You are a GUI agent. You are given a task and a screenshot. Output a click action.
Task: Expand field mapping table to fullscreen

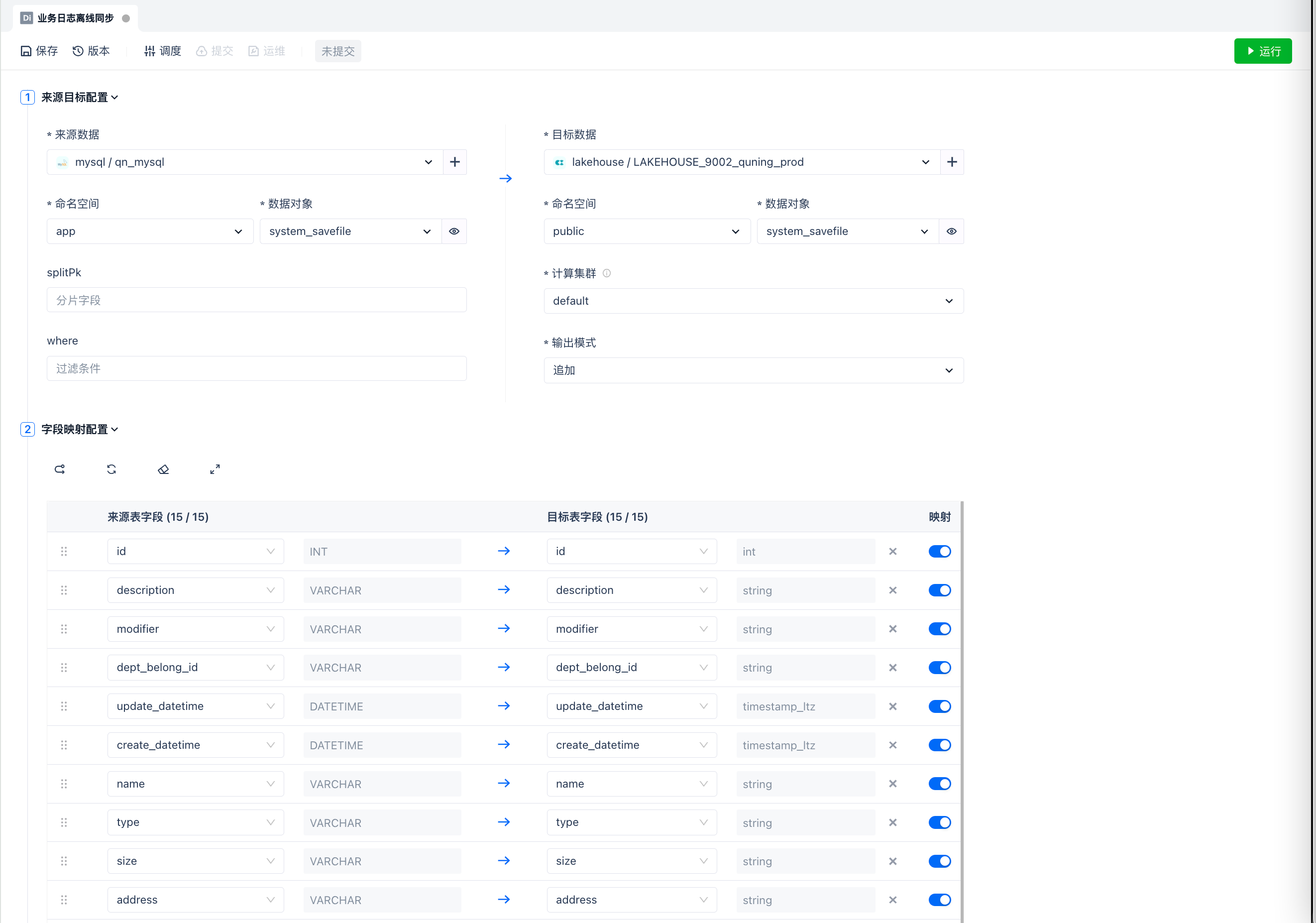click(x=215, y=469)
